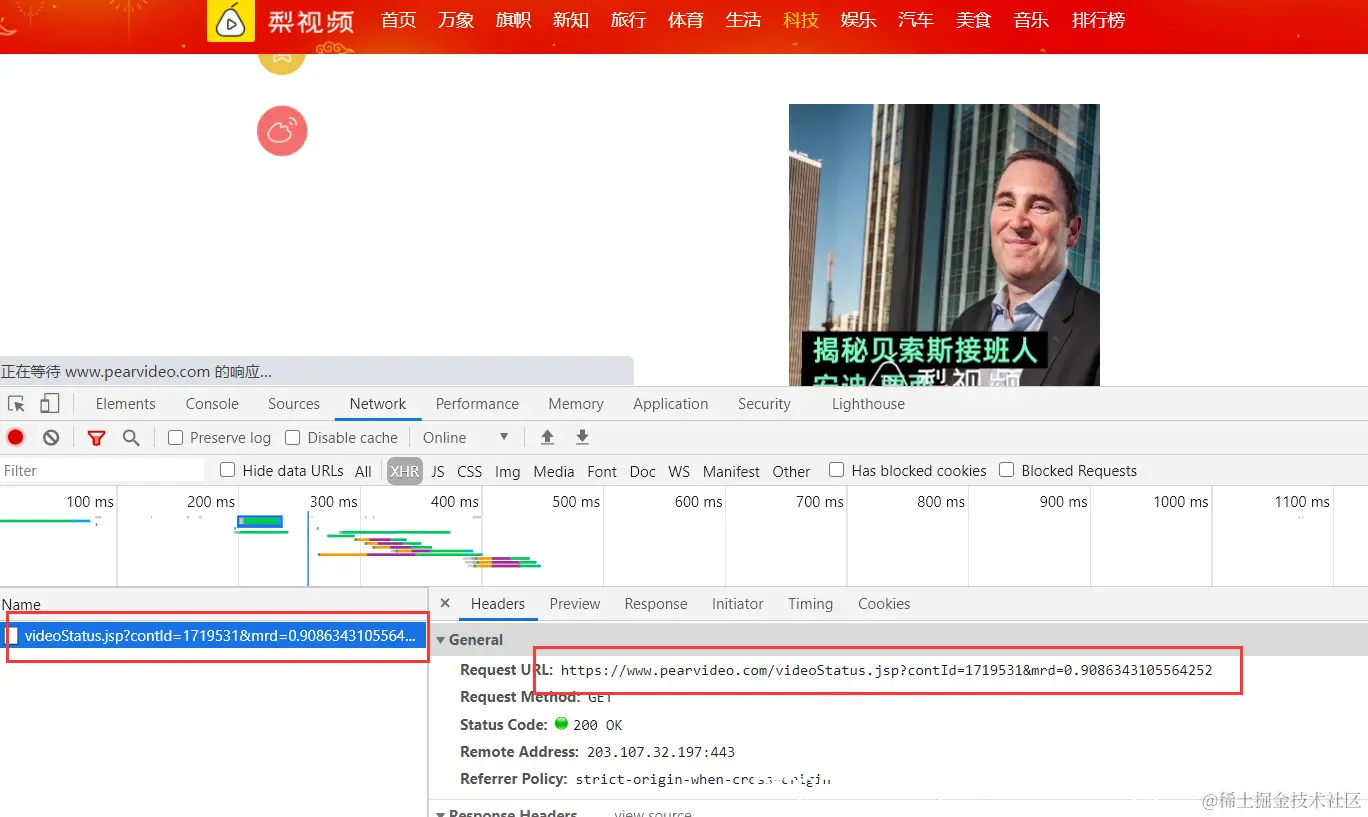Open the network filter funnel icon
1368x817 pixels.
(x=96, y=437)
